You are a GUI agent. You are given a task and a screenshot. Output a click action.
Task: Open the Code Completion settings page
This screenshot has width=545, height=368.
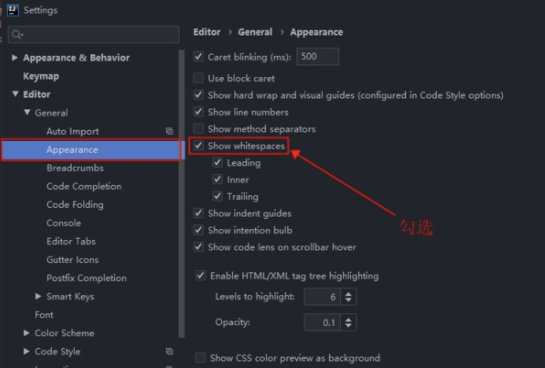(x=84, y=186)
